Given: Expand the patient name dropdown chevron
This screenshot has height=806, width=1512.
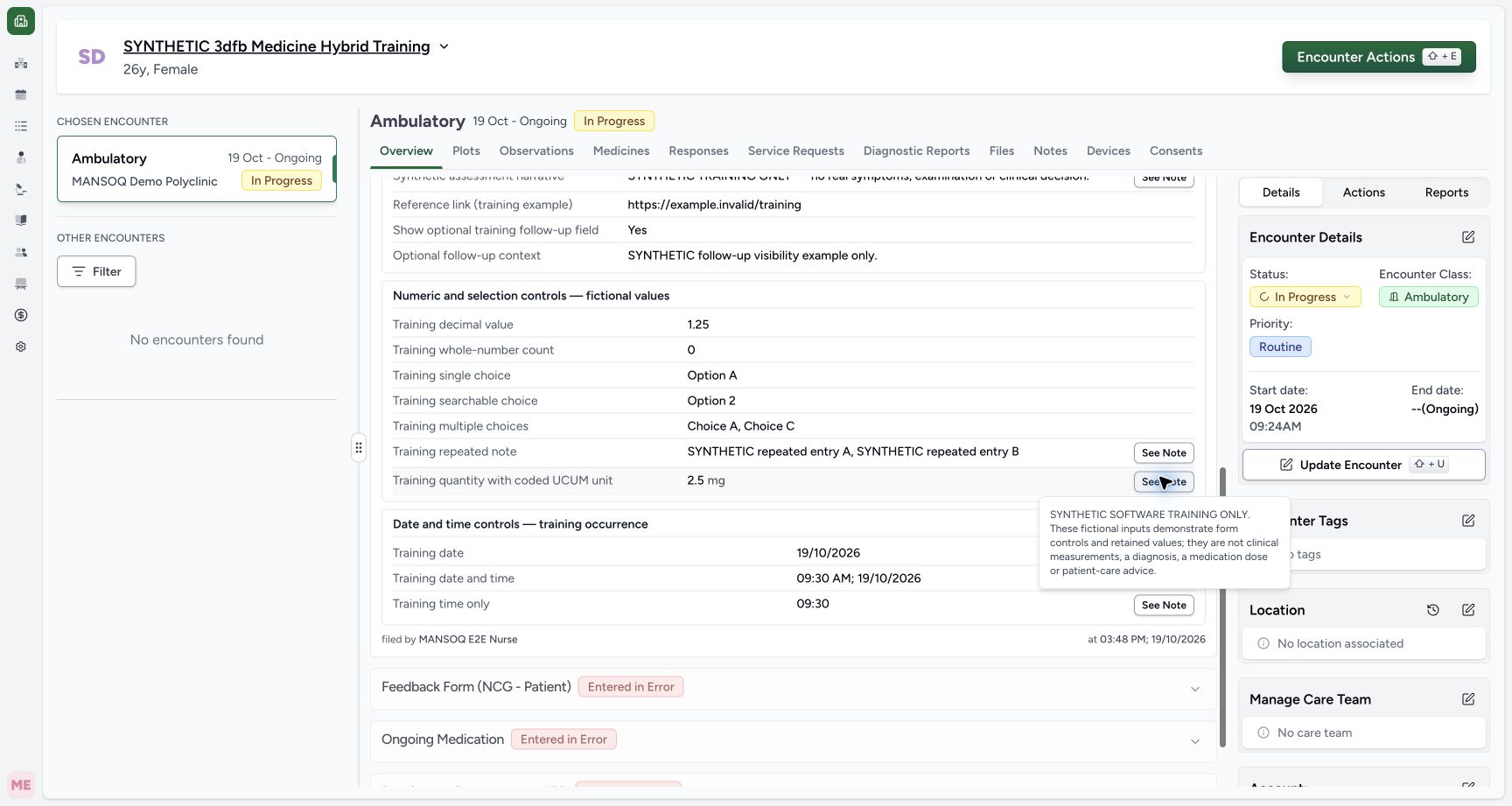Looking at the screenshot, I should [444, 46].
